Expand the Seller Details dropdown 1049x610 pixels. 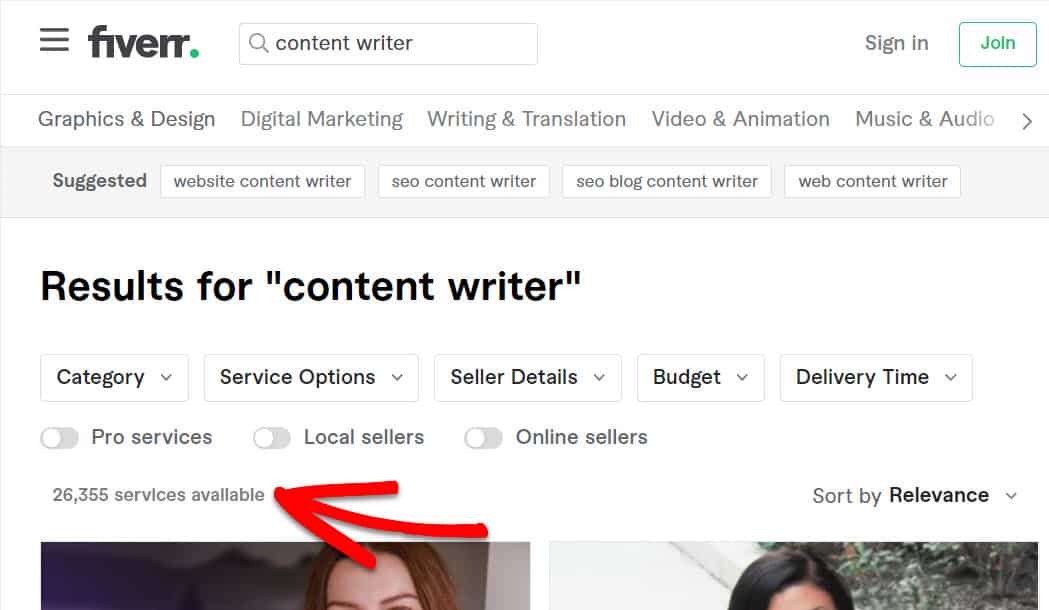(x=528, y=378)
